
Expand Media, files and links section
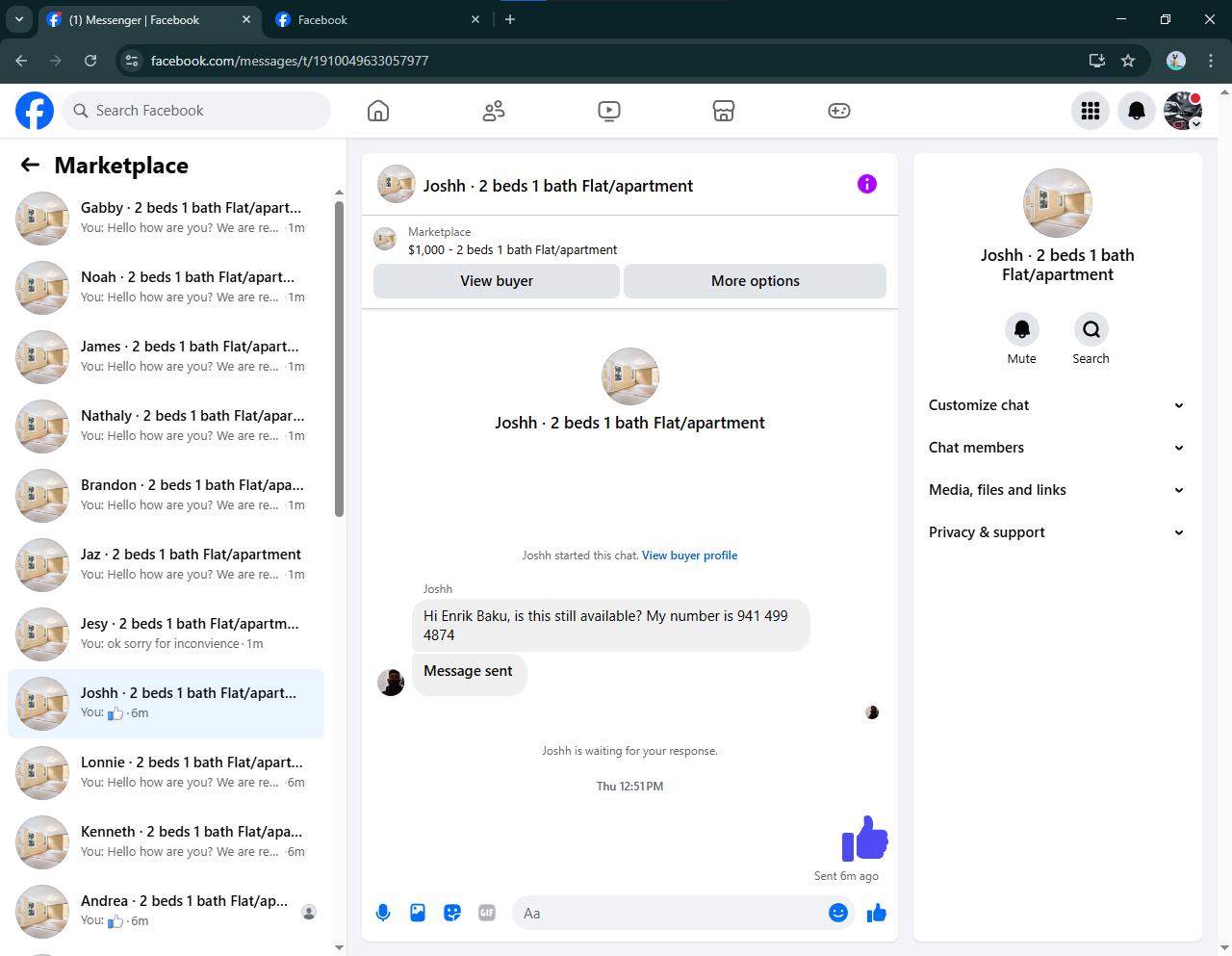[1057, 490]
